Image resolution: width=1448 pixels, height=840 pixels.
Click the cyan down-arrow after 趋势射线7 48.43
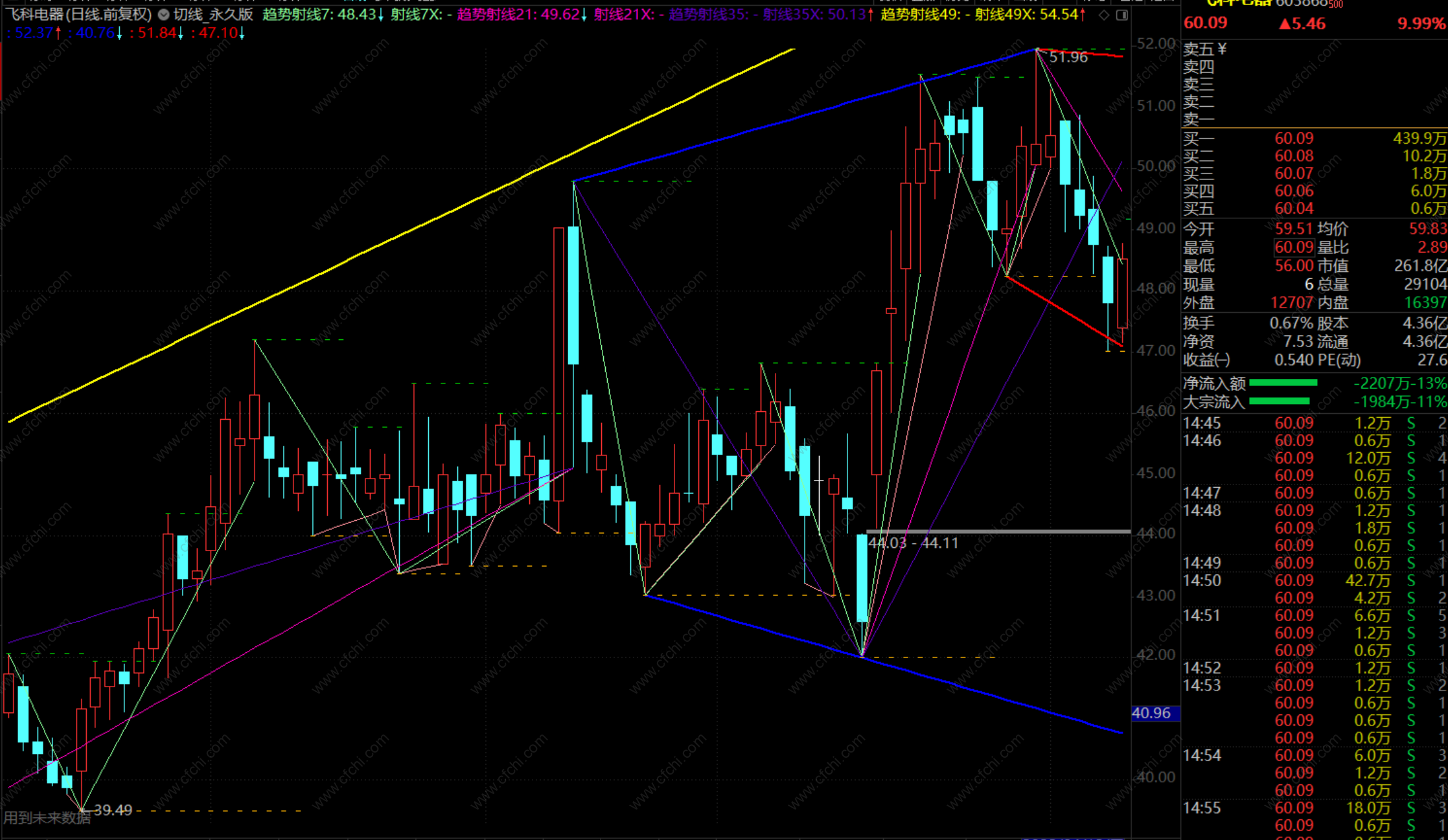380,14
